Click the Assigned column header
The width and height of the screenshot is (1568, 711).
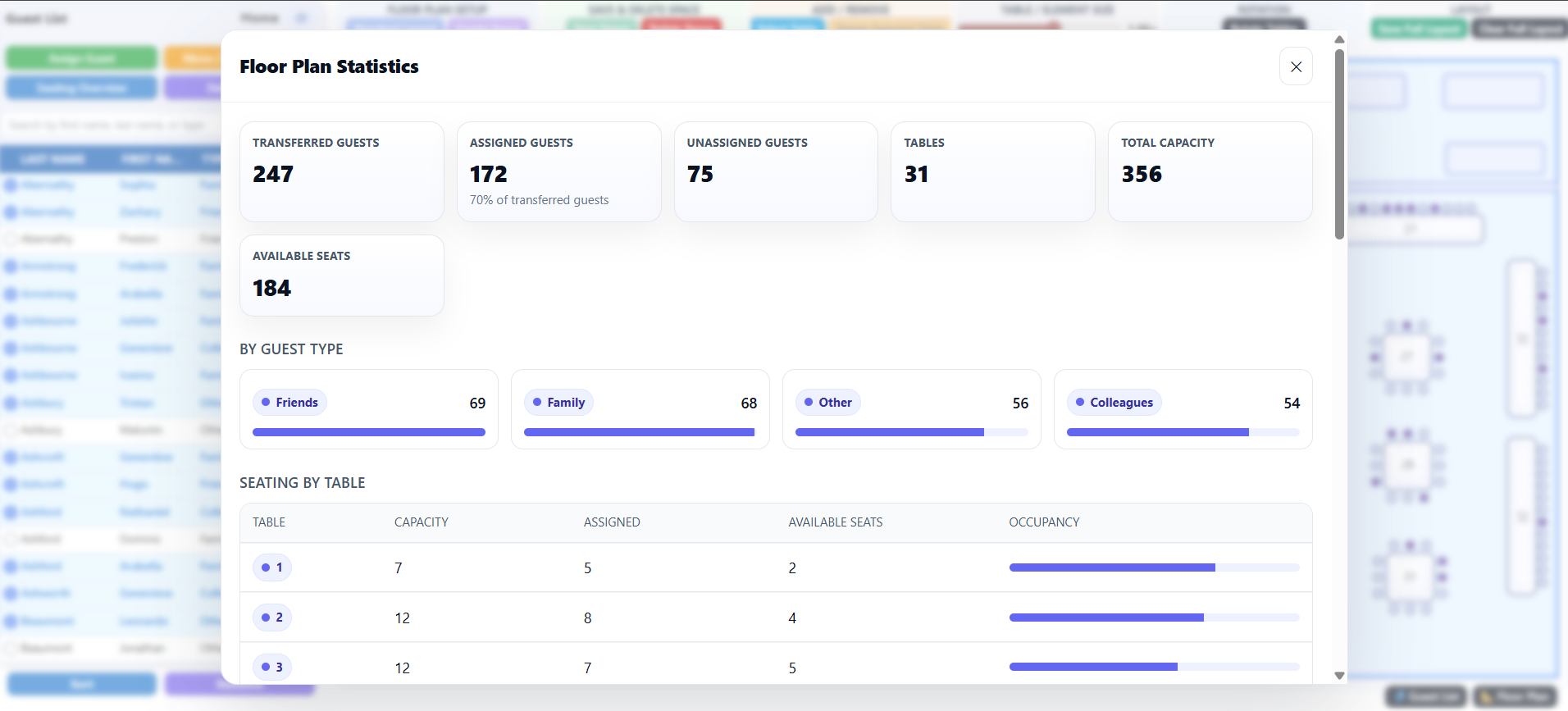612,522
